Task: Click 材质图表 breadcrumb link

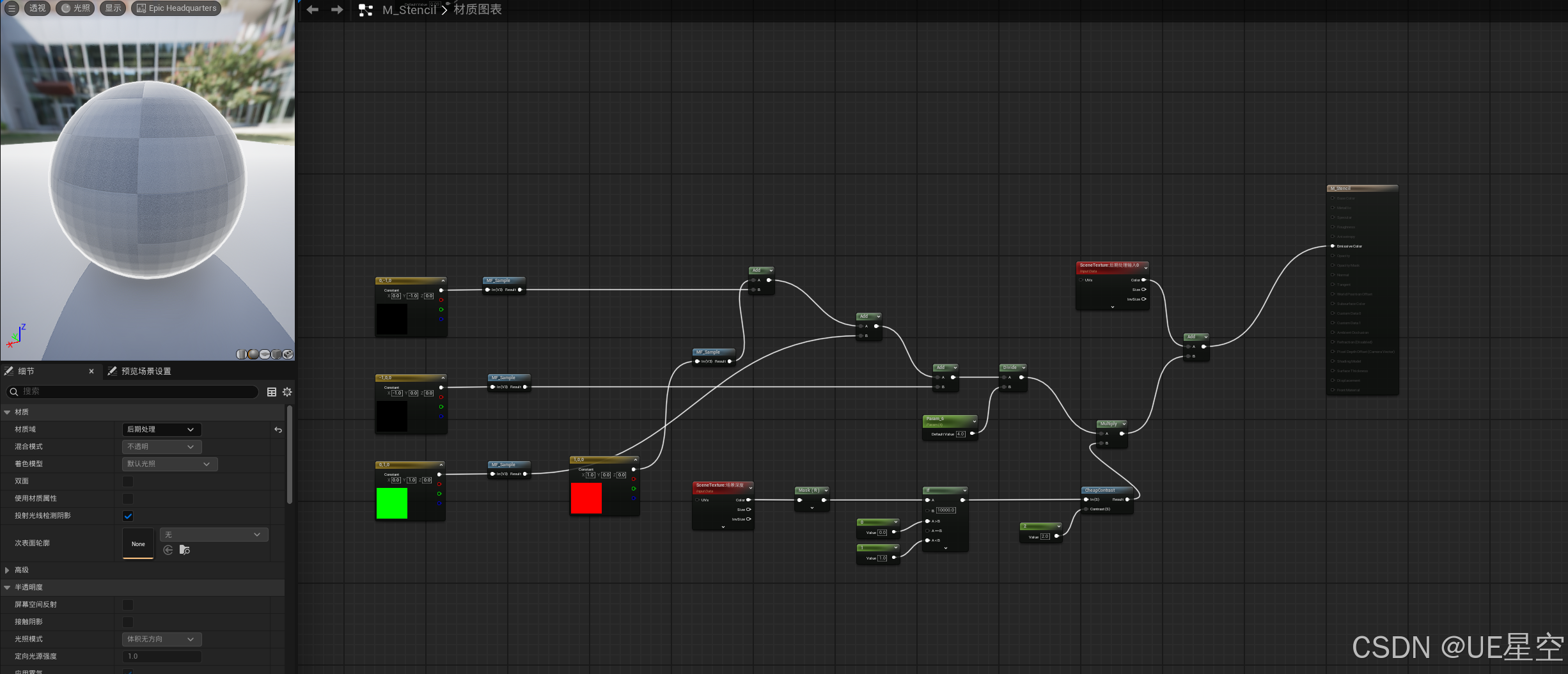Action: pyautogui.click(x=478, y=10)
